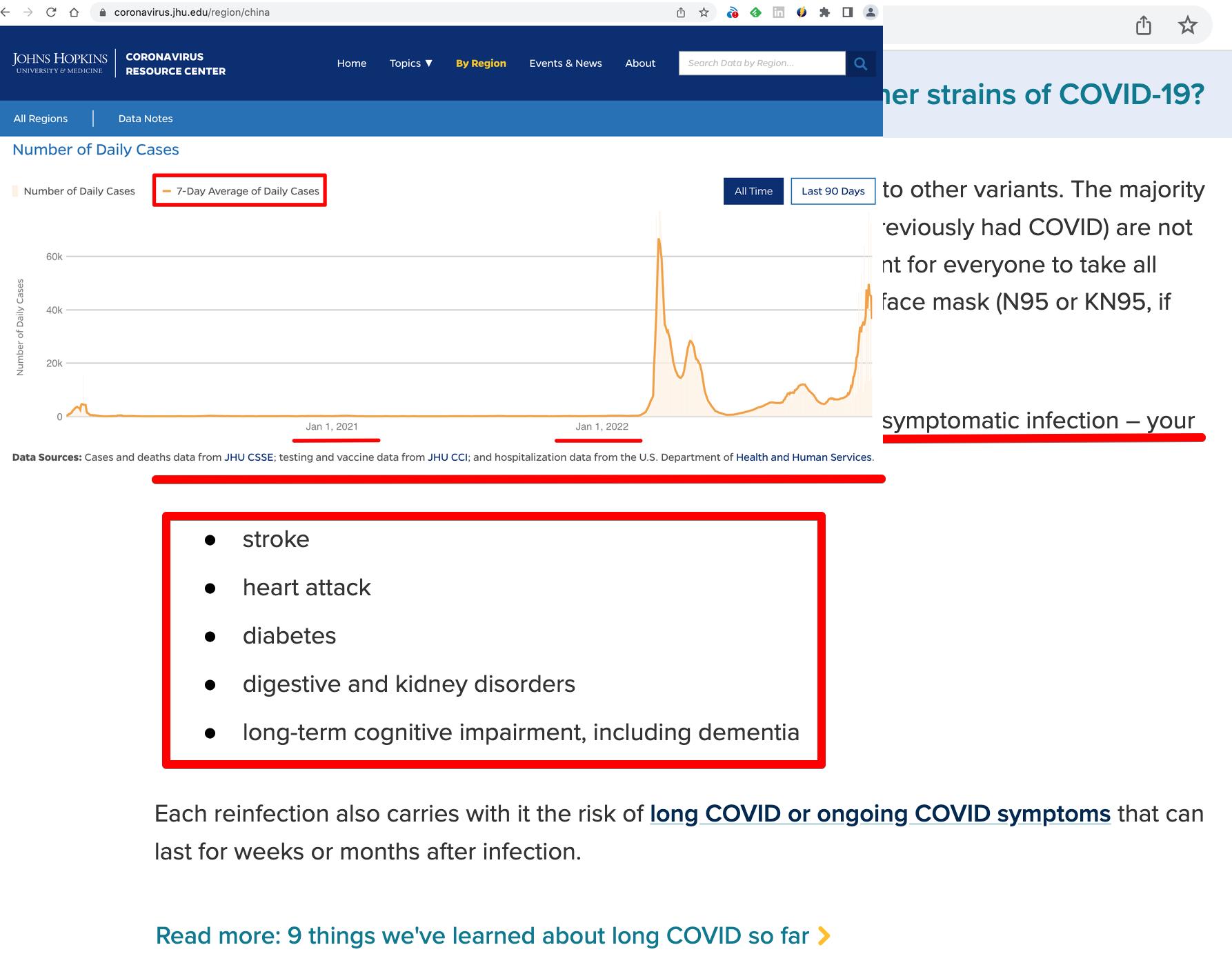1232x974 pixels.
Task: Click the heart attack list item
Action: click(307, 588)
